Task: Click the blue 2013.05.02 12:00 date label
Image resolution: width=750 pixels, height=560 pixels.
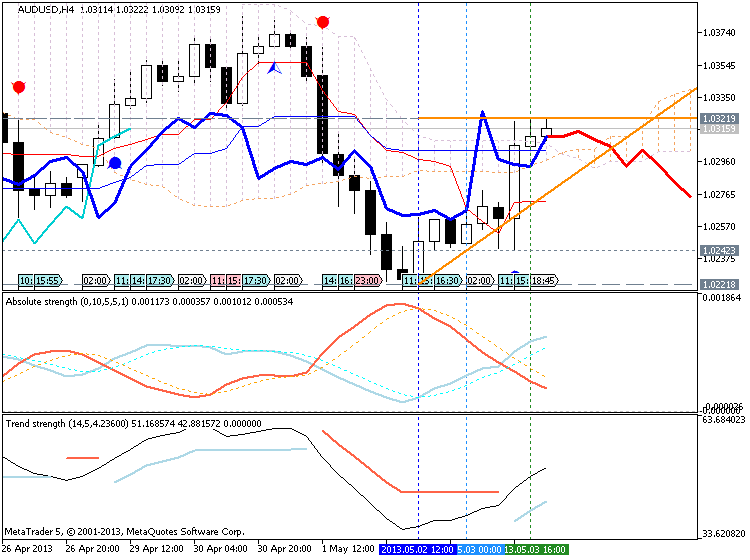Action: click(x=417, y=549)
